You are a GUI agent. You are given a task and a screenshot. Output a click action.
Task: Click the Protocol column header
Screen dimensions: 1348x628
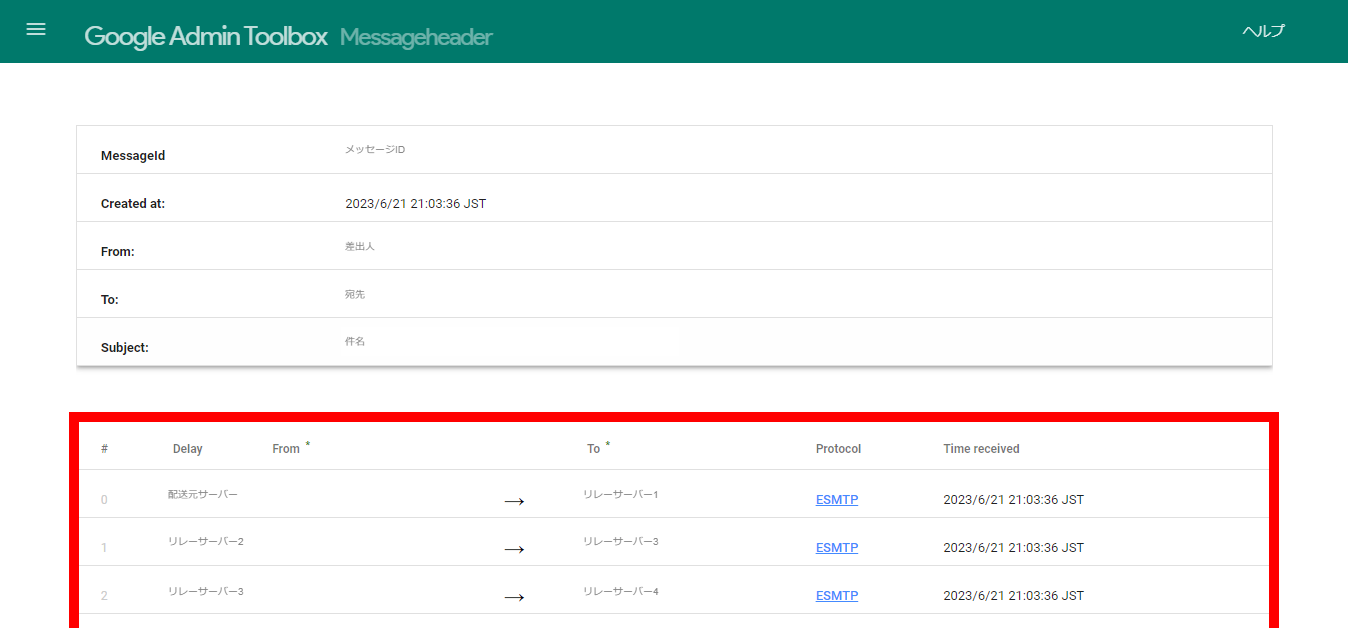coord(838,449)
